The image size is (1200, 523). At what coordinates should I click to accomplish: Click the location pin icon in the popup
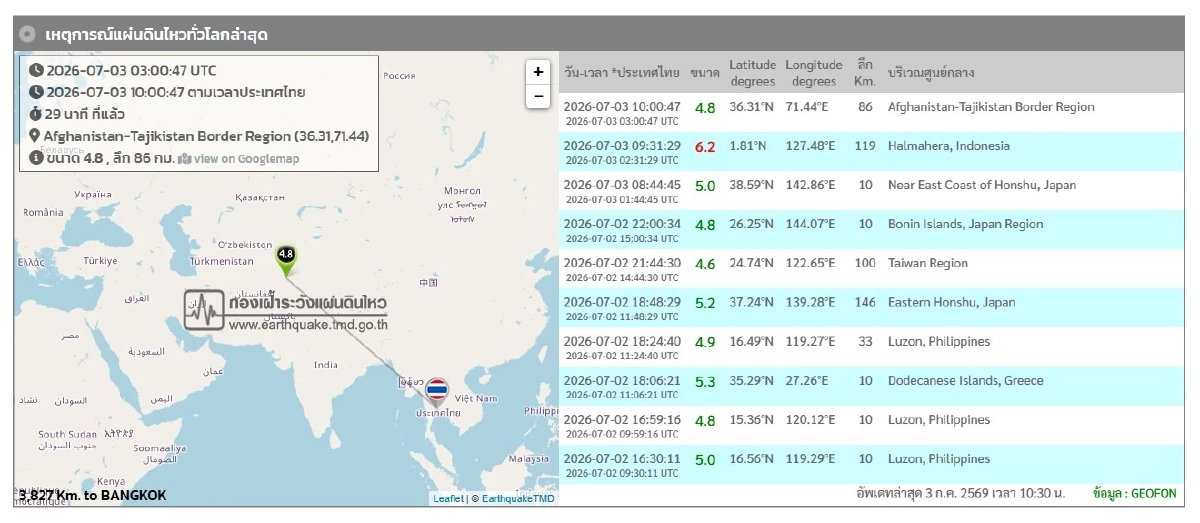point(36,136)
